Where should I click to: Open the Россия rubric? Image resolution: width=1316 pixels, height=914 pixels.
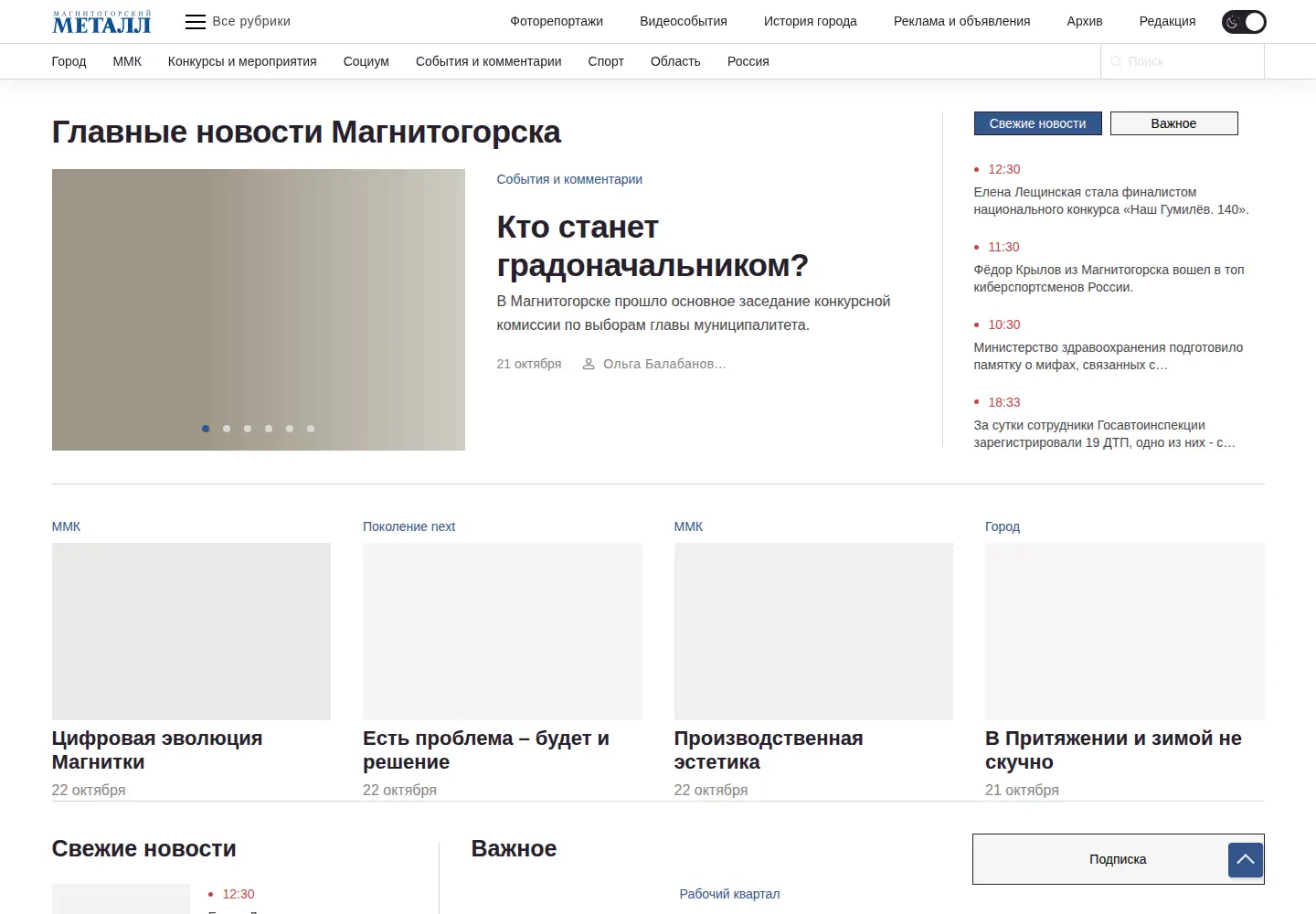pyautogui.click(x=748, y=61)
